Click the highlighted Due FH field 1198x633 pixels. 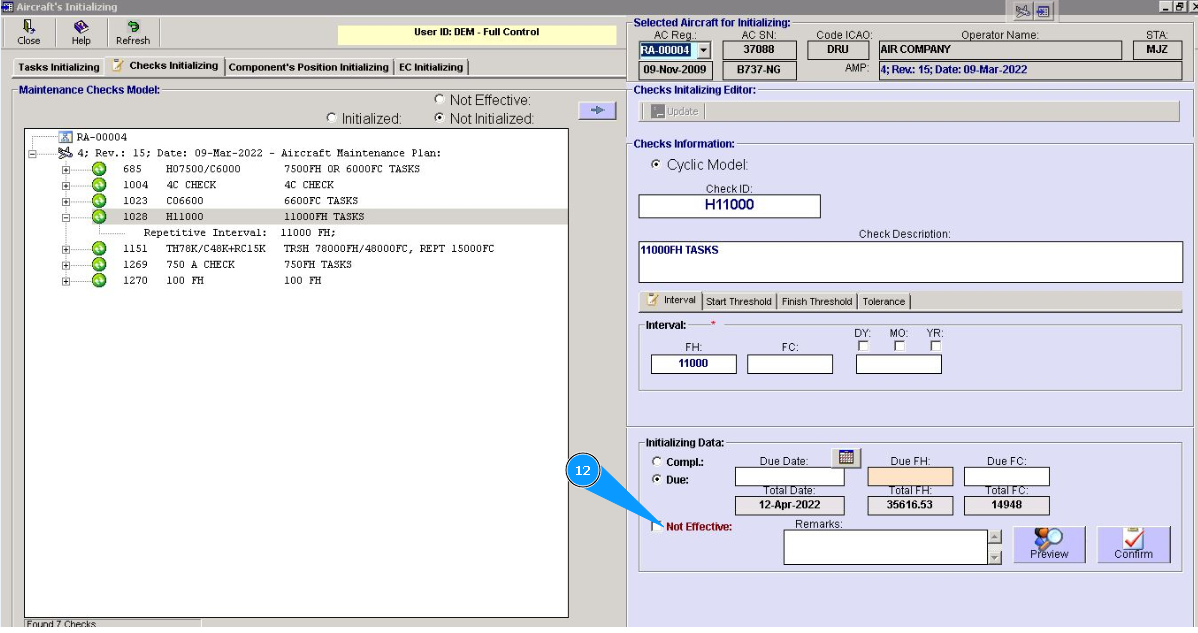[909, 477]
